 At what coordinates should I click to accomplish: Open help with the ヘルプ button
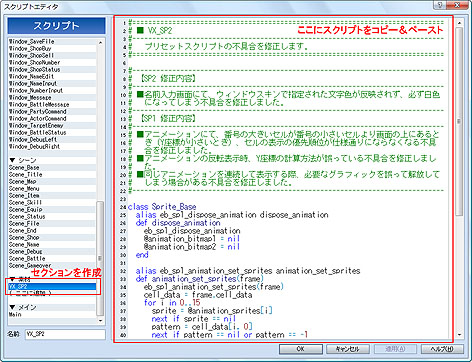442,349
